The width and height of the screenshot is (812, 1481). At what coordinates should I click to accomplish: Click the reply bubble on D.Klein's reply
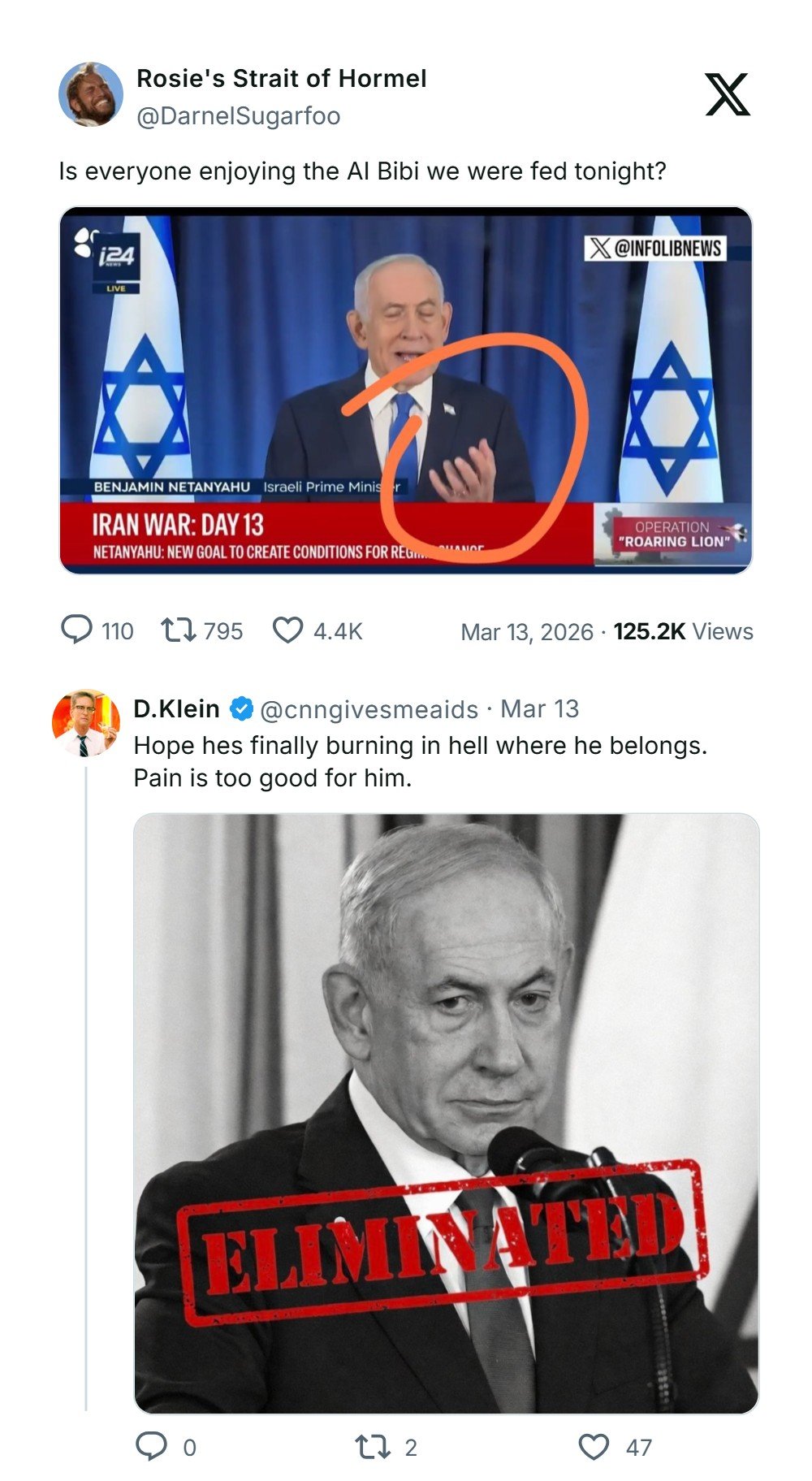151,1446
